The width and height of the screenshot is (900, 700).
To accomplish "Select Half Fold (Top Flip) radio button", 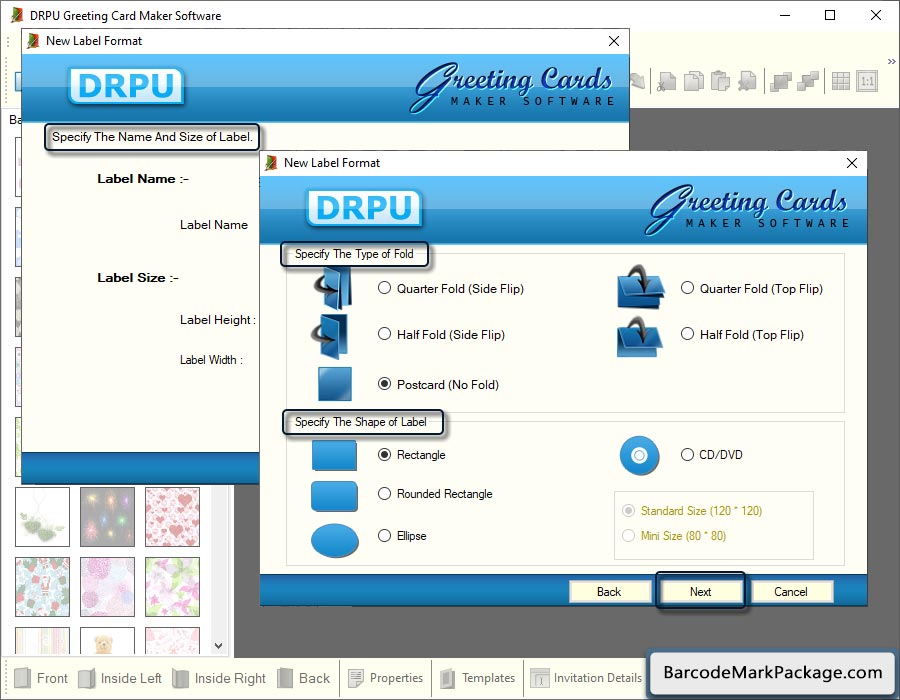I will coord(687,334).
